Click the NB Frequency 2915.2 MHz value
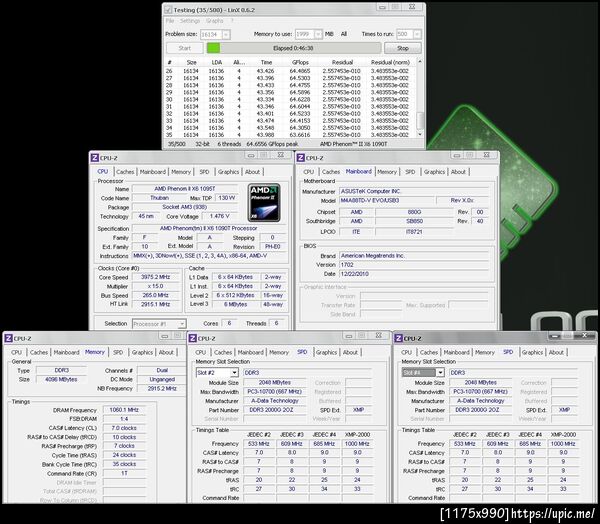This screenshot has height=524, width=600. [x=162, y=389]
